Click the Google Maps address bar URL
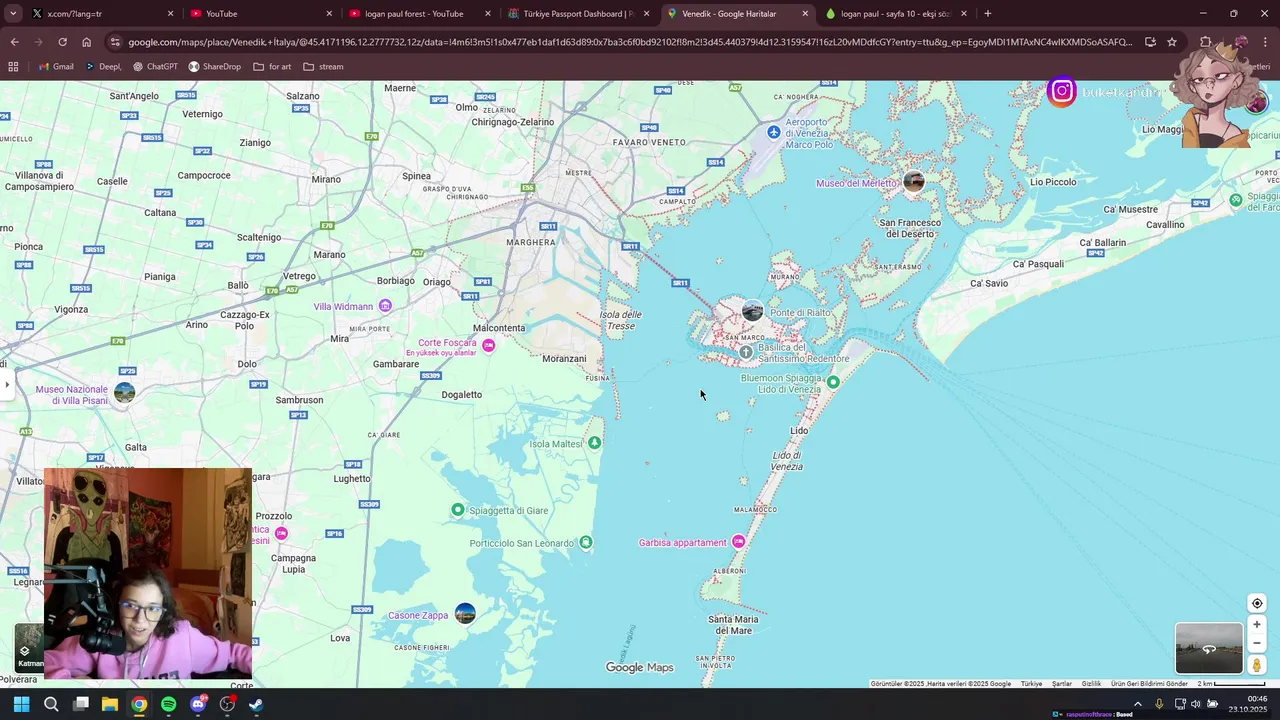Viewport: 1280px width, 720px height. (x=630, y=42)
